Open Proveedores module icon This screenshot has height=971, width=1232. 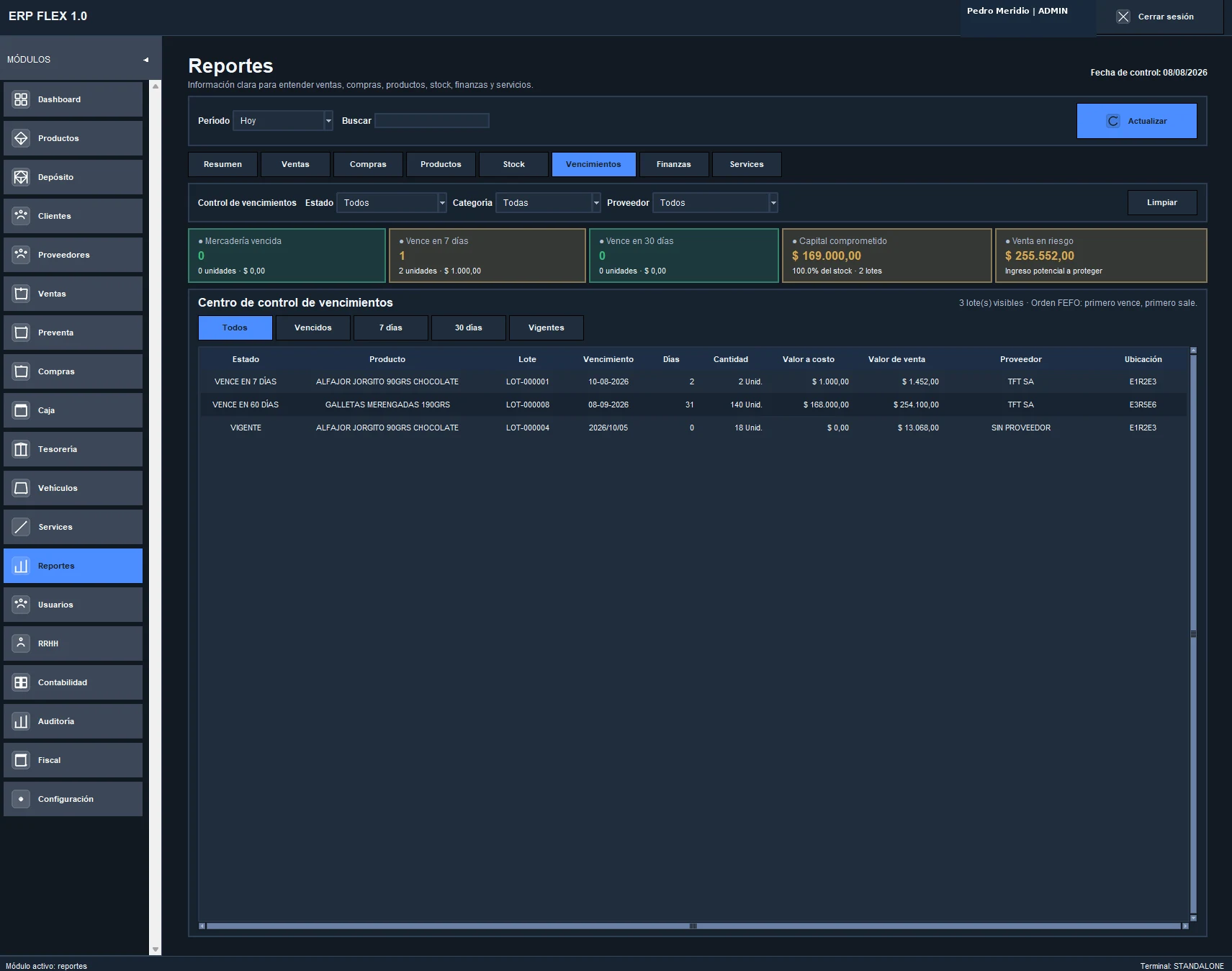coord(21,255)
